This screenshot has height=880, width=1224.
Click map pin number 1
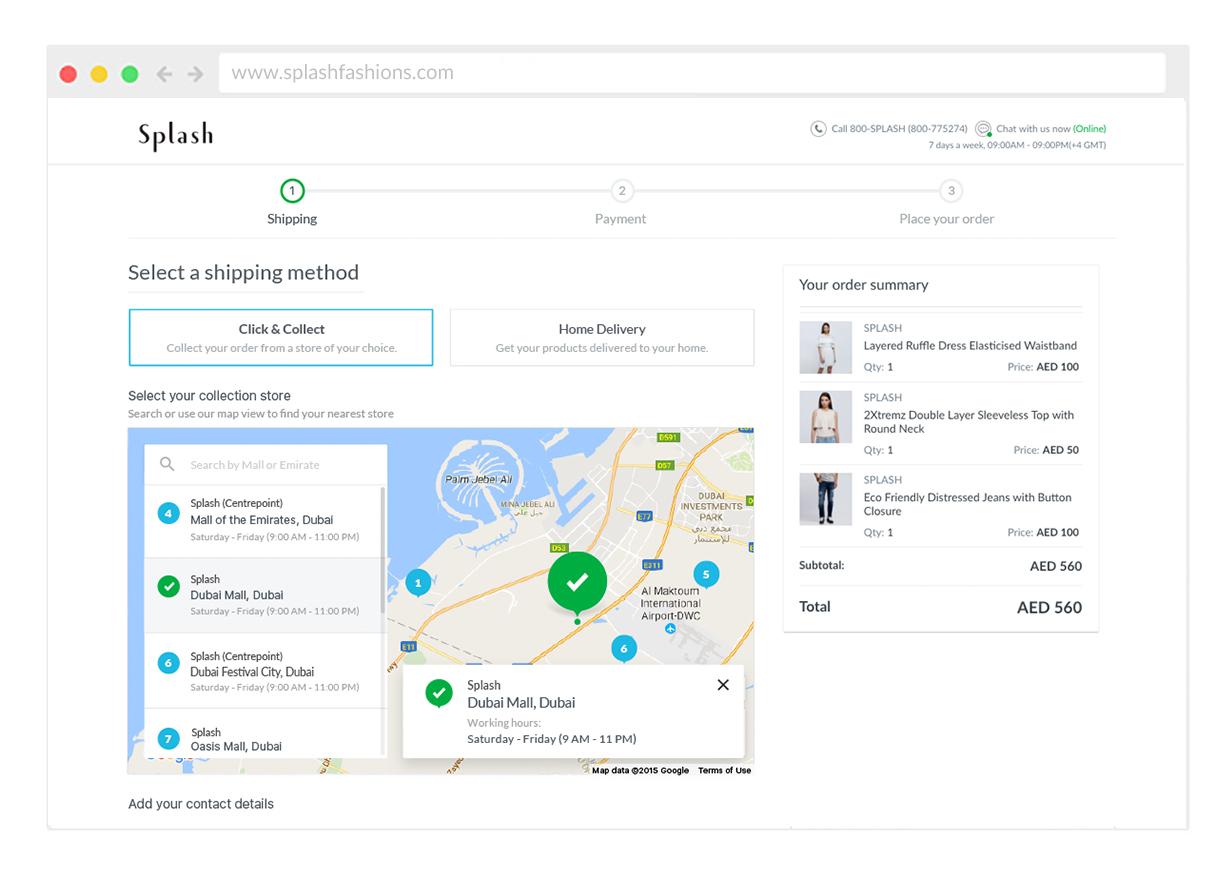[x=418, y=581]
